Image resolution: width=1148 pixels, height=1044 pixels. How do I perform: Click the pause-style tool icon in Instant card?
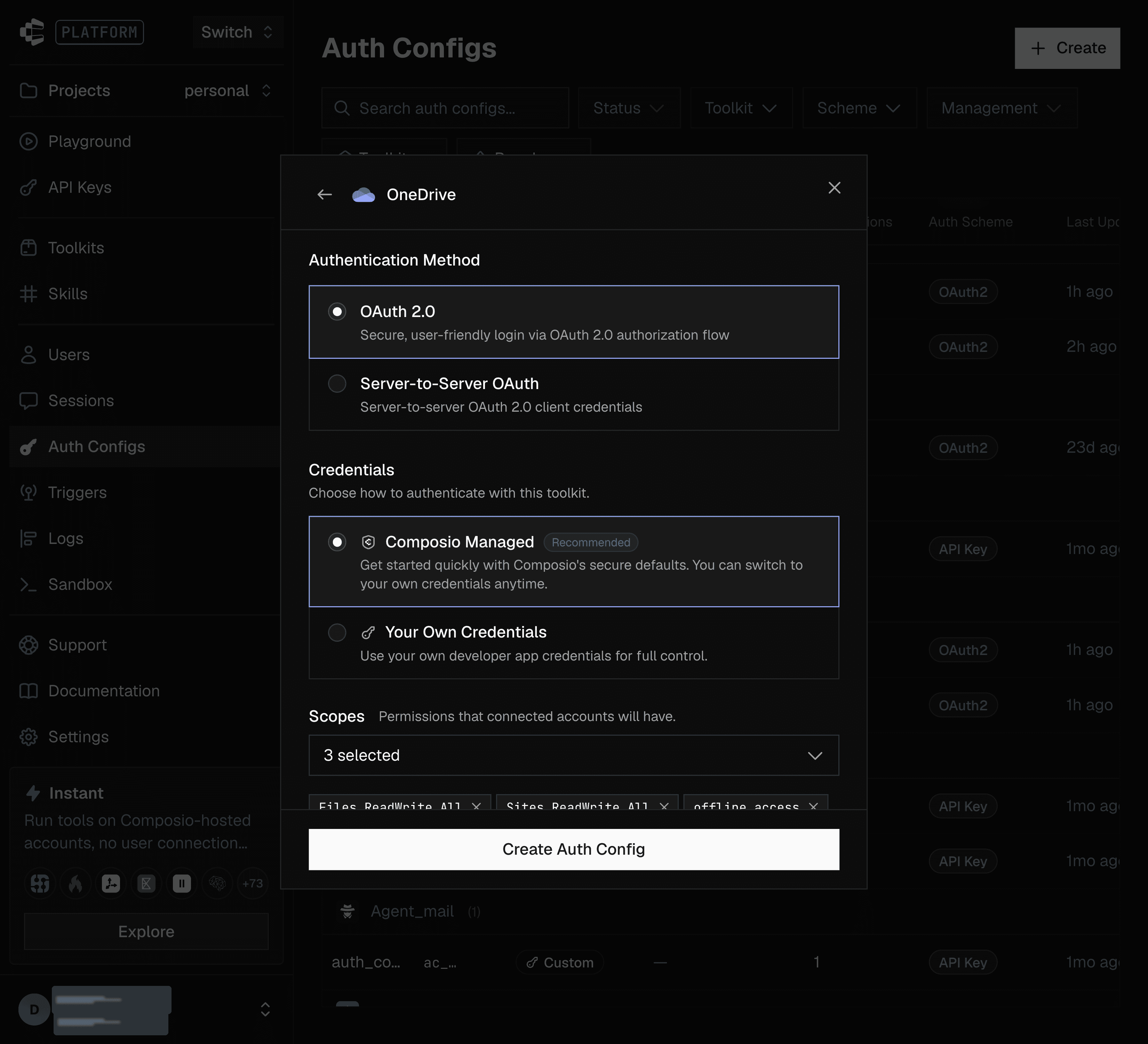tap(182, 883)
